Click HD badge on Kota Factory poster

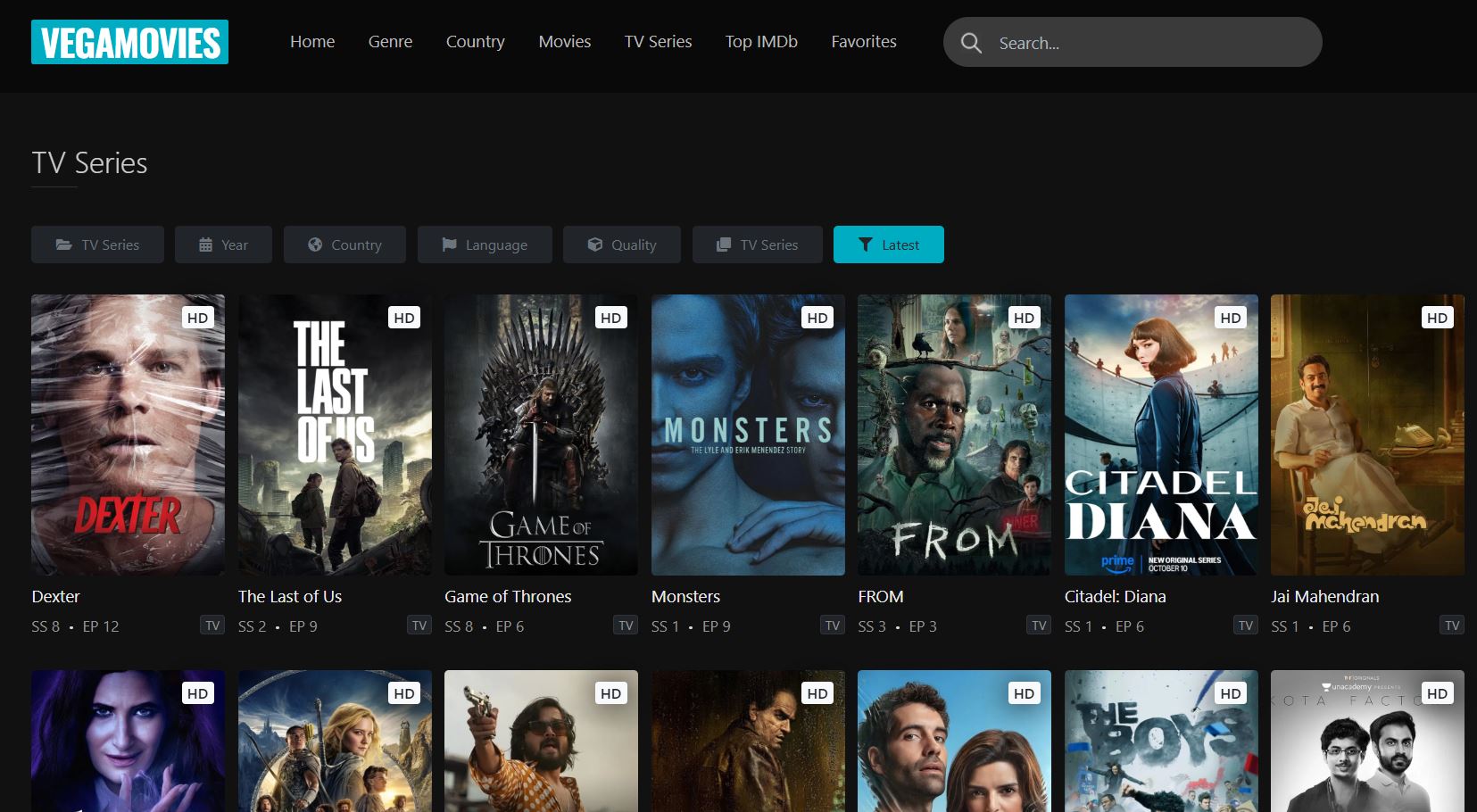[x=1438, y=693]
